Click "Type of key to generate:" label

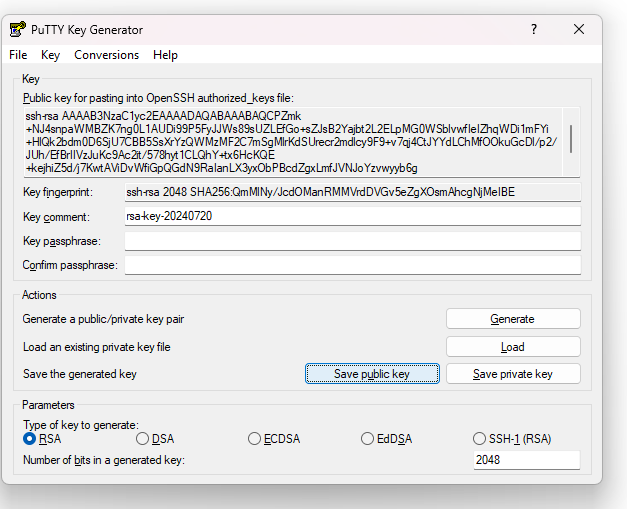click(81, 425)
